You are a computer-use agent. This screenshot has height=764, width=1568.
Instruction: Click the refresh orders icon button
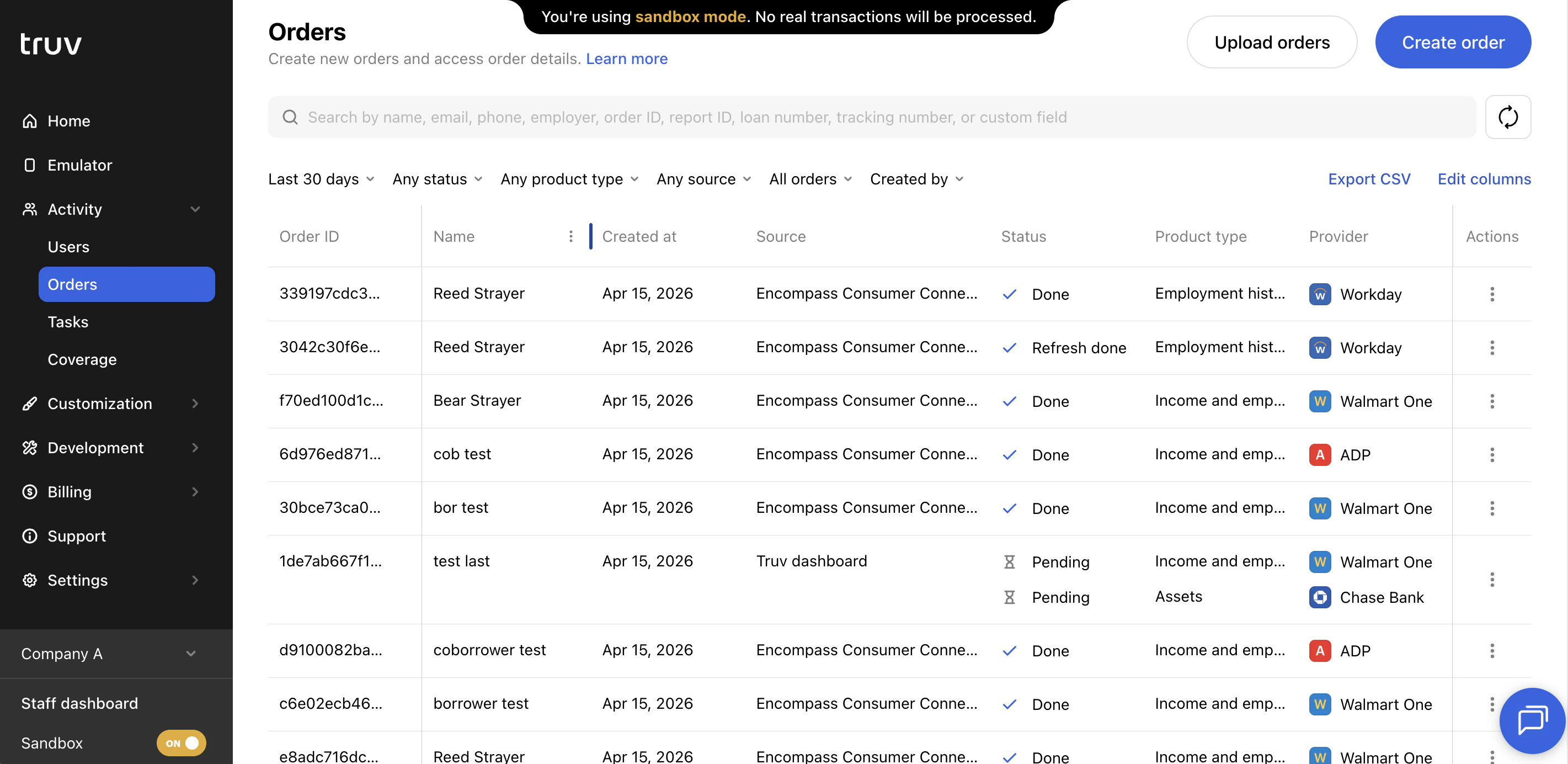tap(1508, 117)
